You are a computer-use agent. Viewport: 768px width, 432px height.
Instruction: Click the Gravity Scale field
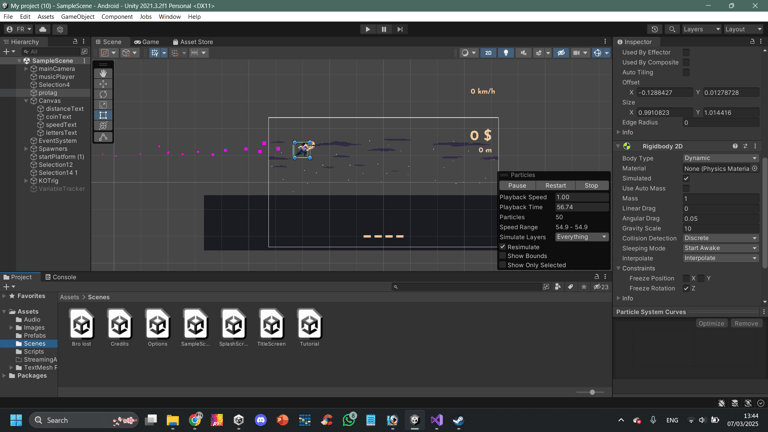point(720,228)
